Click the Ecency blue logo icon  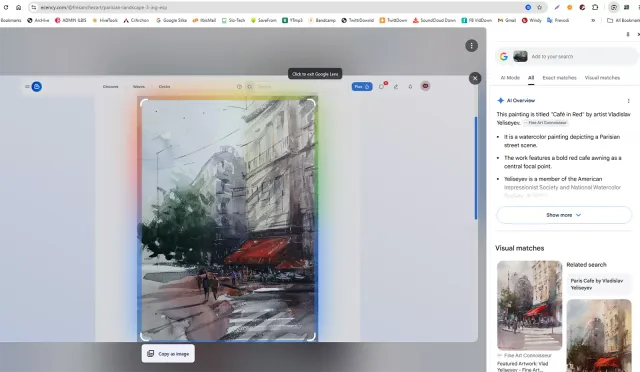tap(37, 87)
